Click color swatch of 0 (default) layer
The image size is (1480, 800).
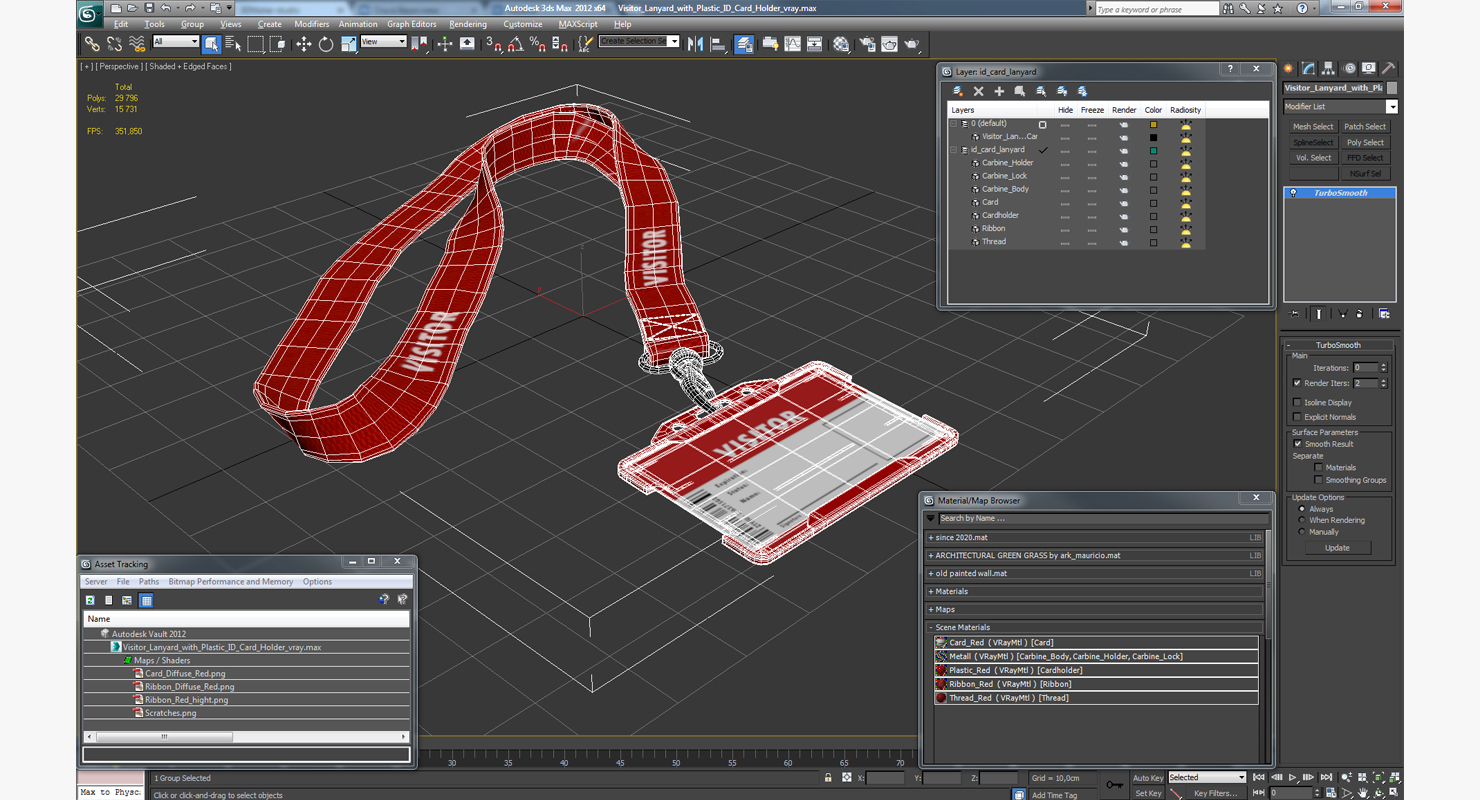[1153, 124]
